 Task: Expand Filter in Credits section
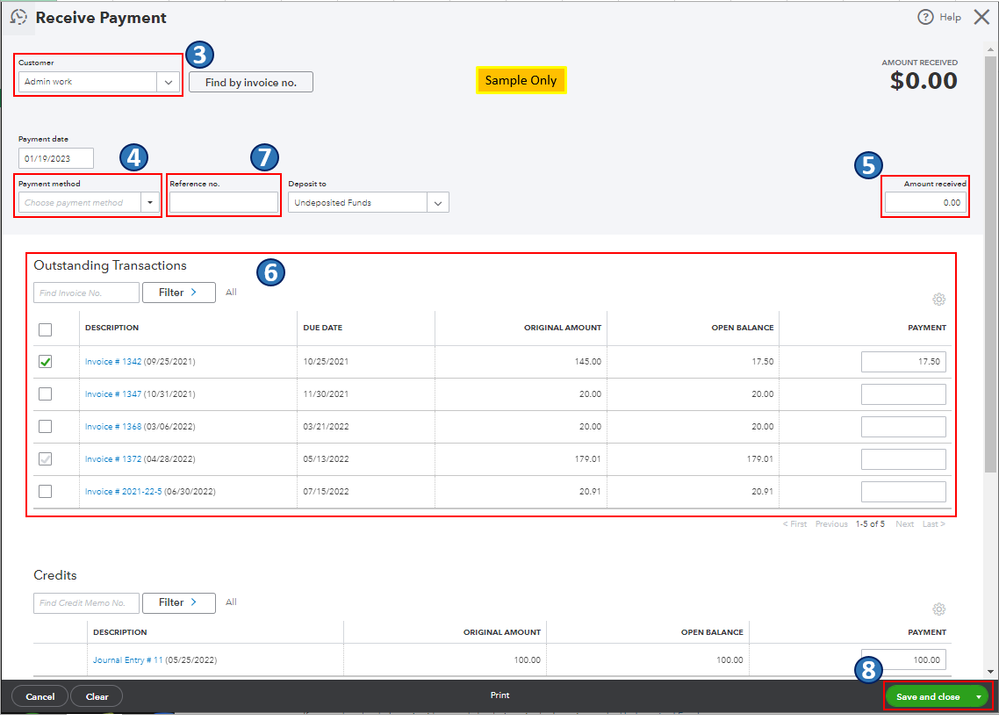(178, 603)
